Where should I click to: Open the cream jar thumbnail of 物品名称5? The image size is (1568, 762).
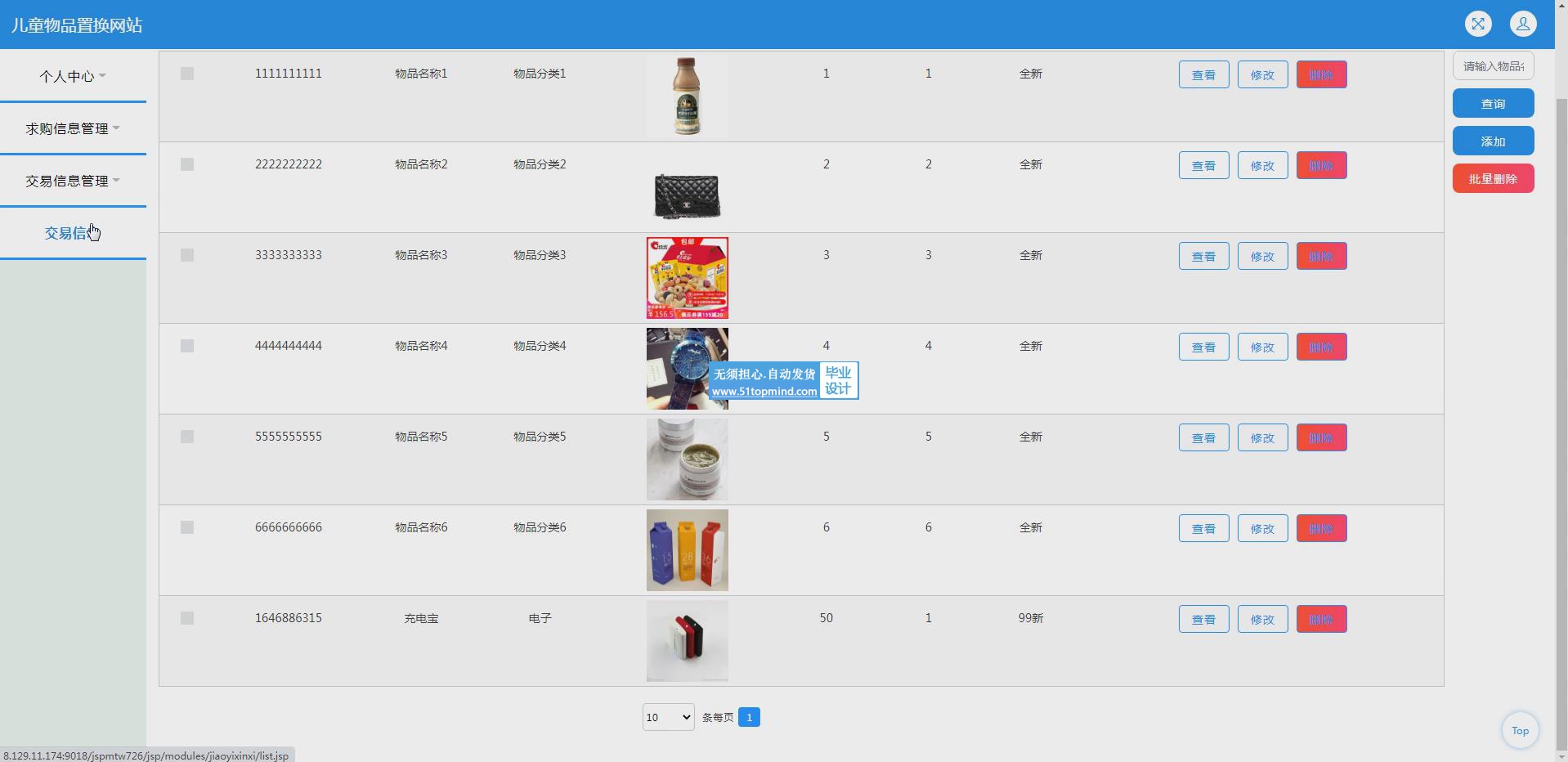[687, 459]
